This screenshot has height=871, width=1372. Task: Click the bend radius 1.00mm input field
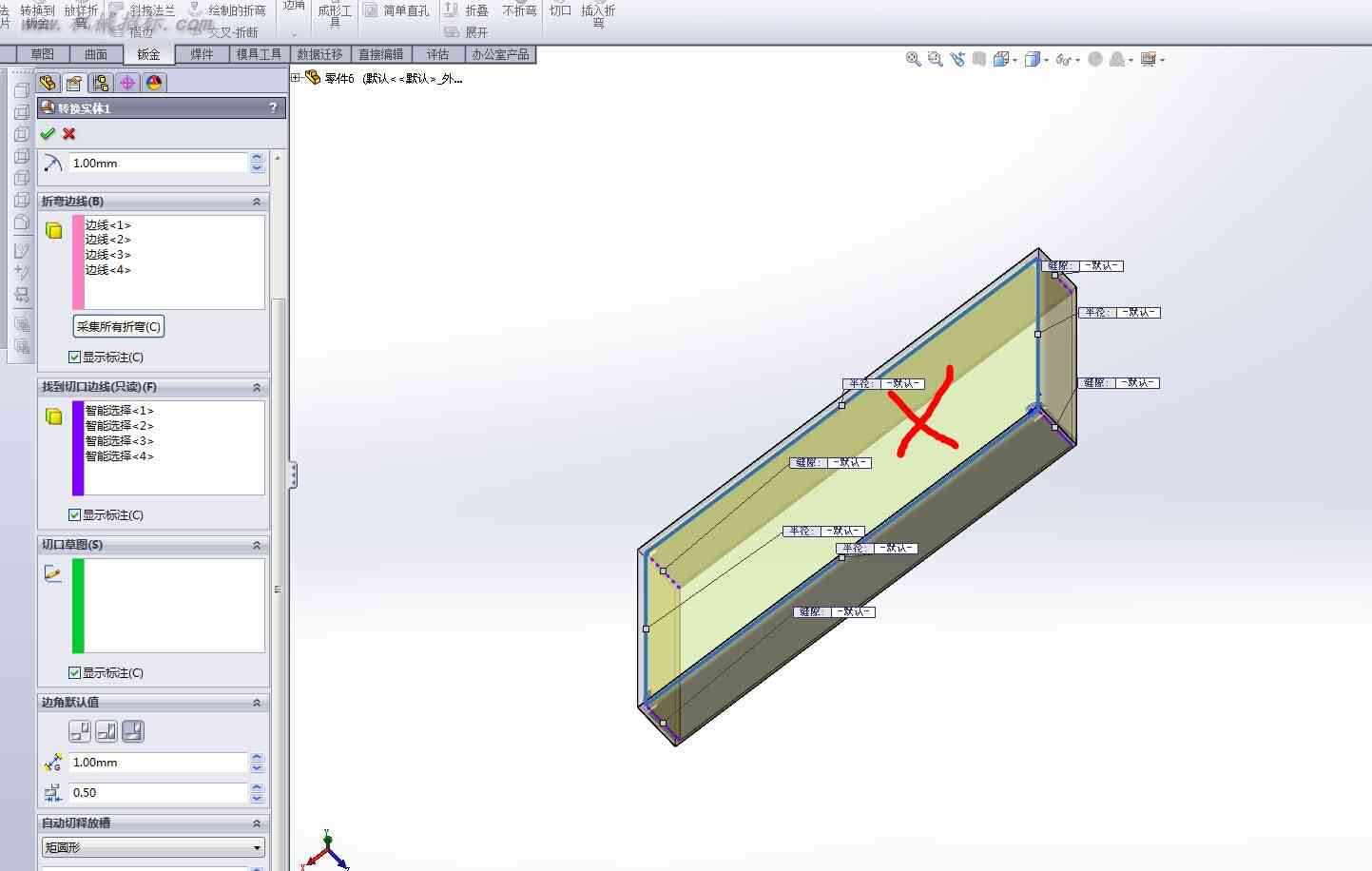point(159,163)
